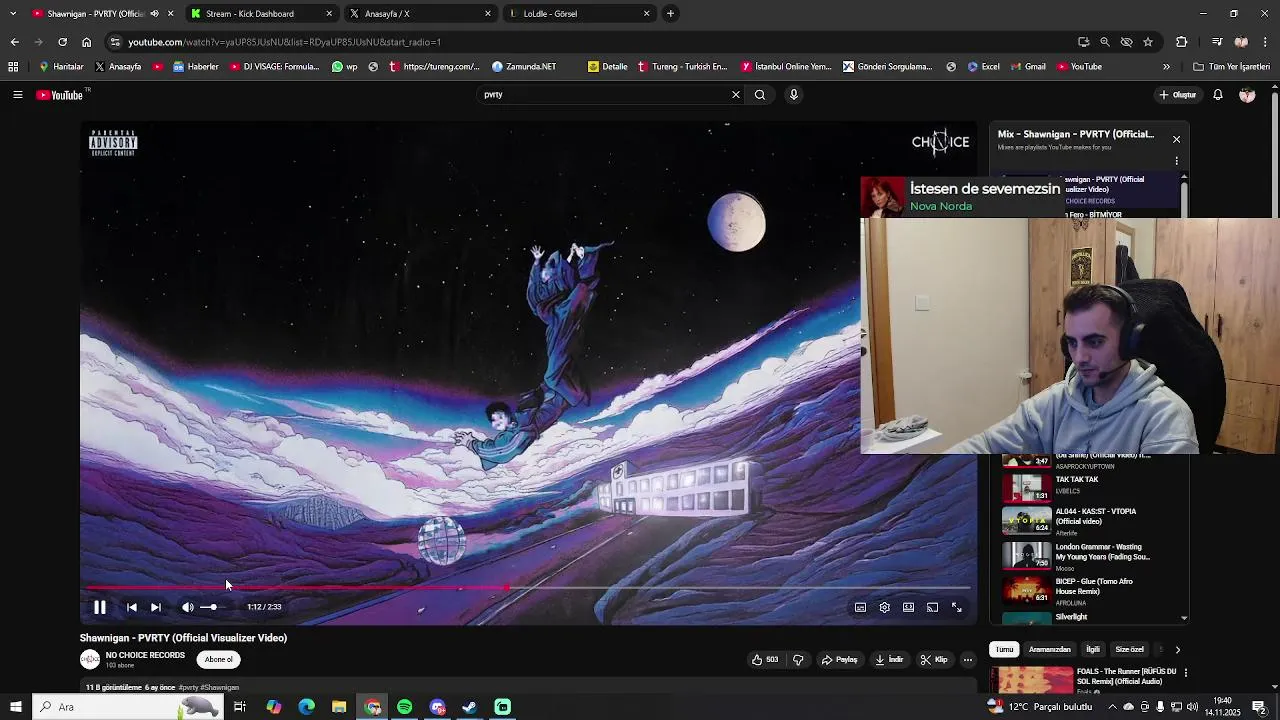
Task: Clear the YouTube search box
Action: coord(736,95)
